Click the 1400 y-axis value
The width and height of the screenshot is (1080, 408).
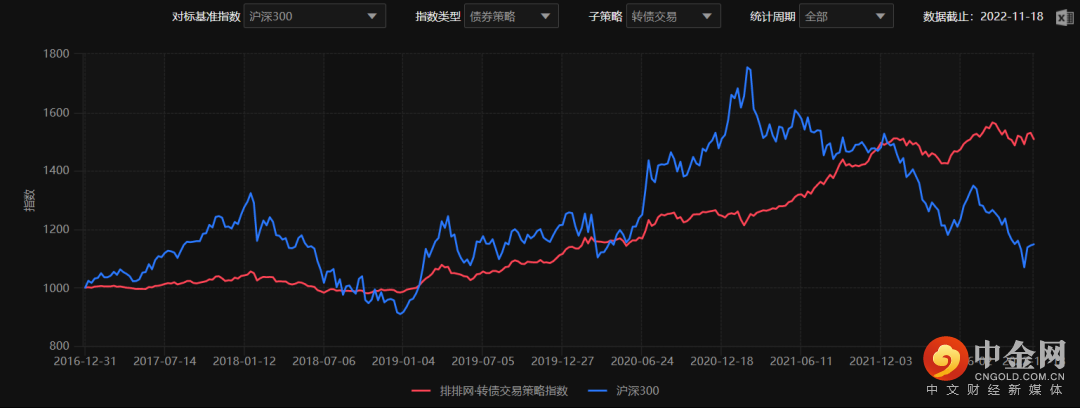point(56,171)
